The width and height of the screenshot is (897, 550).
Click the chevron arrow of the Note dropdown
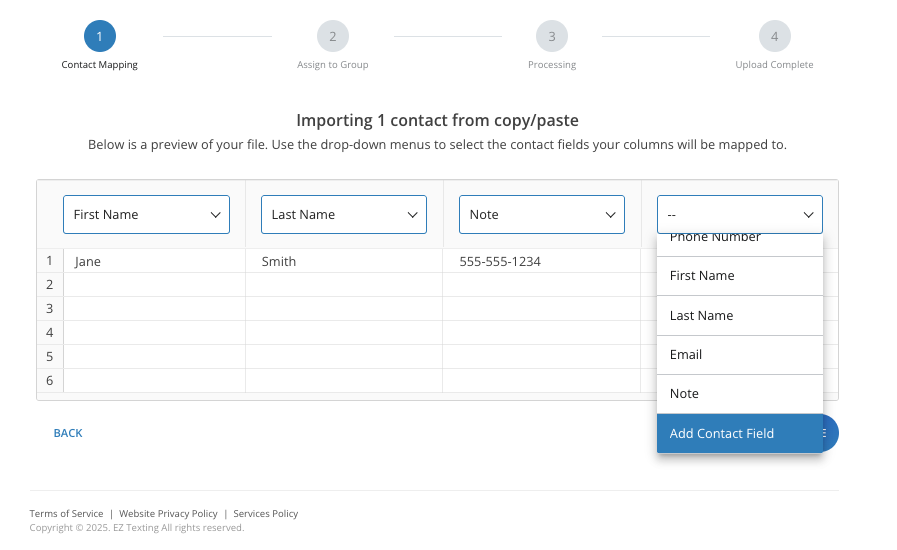click(x=610, y=215)
